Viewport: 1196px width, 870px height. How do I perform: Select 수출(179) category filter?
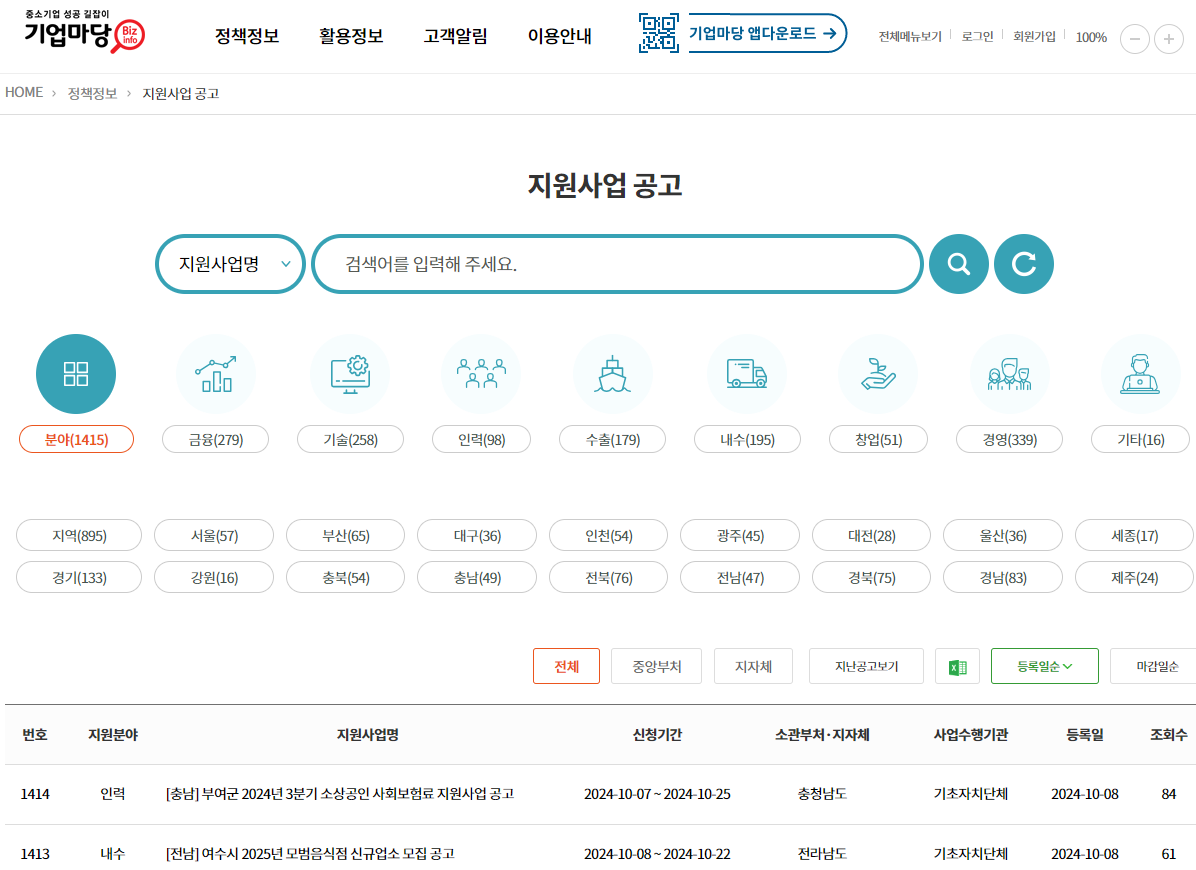612,439
